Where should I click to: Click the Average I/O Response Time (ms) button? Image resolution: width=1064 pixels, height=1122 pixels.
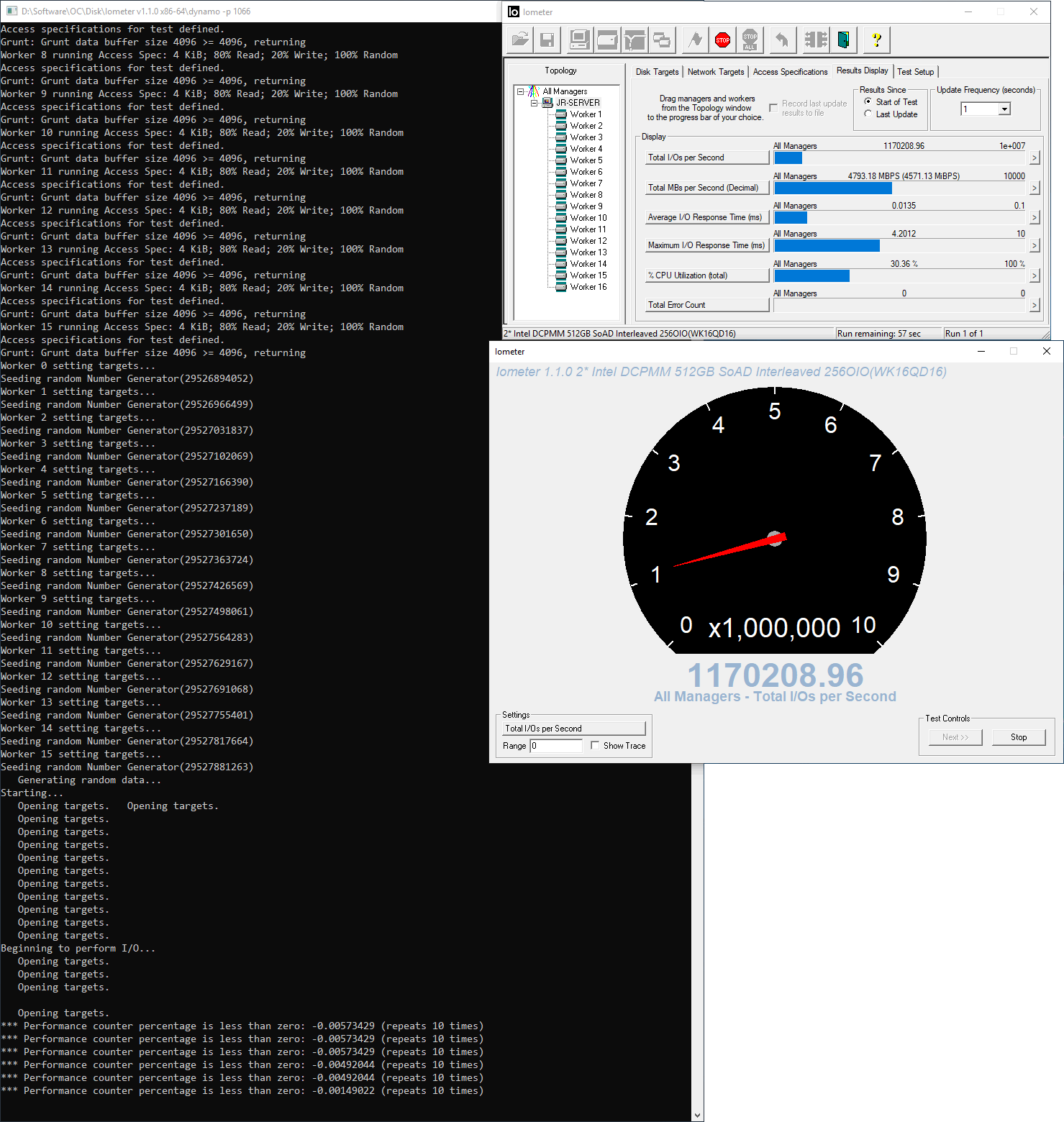point(707,217)
